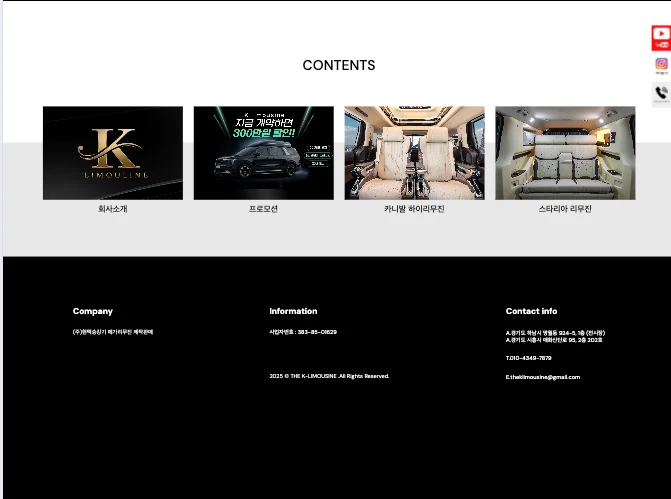Select the 스타리아 리무진 caption link
The width and height of the screenshot is (671, 499).
click(x=565, y=209)
